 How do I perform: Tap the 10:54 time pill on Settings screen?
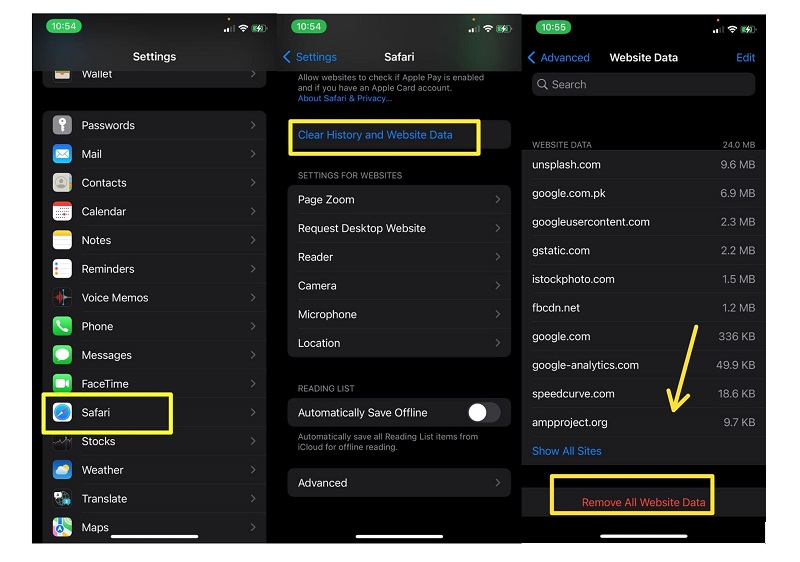[x=63, y=26]
